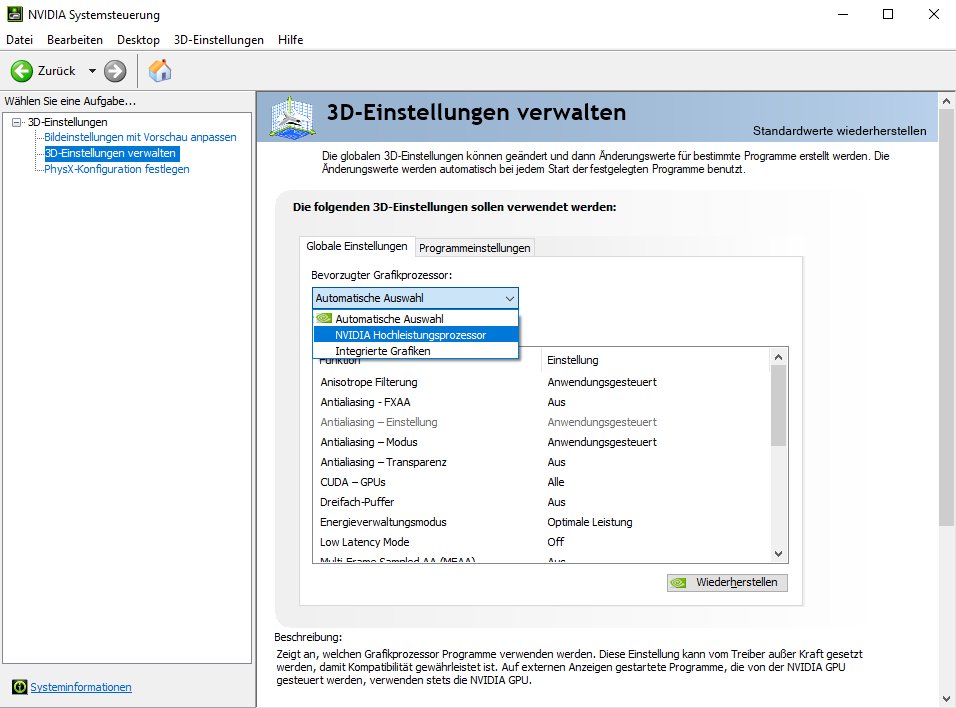
Task: Click NVIDIA Systemsteuerung title bar icon
Action: 15,14
